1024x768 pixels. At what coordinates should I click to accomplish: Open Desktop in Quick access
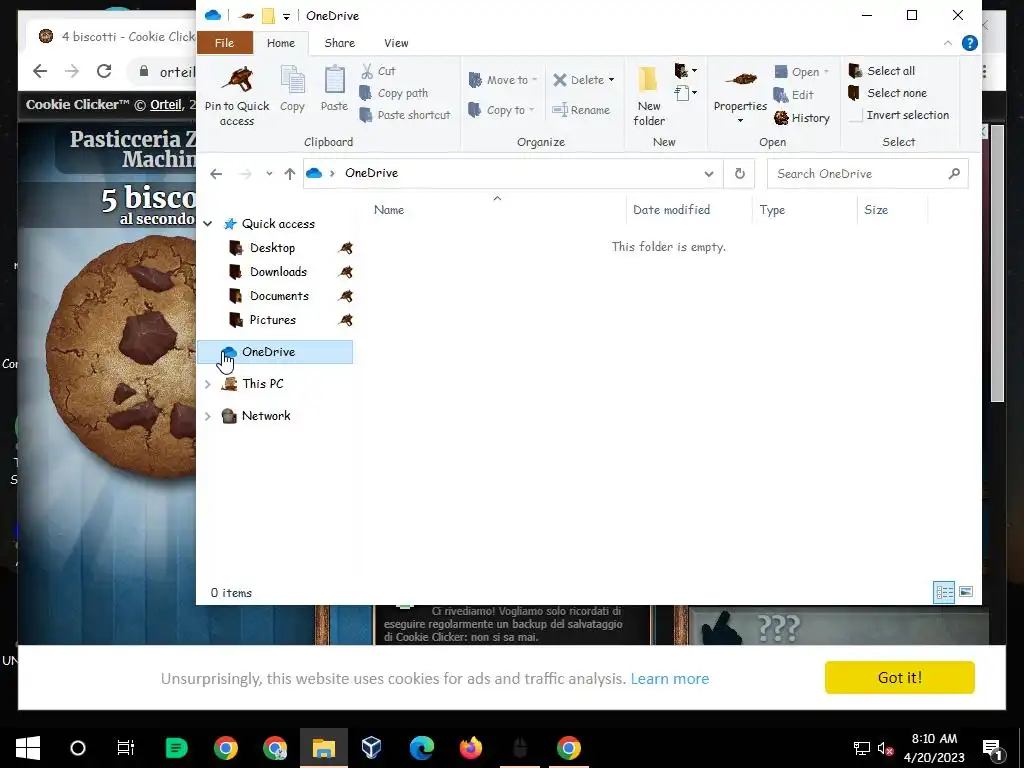(272, 248)
